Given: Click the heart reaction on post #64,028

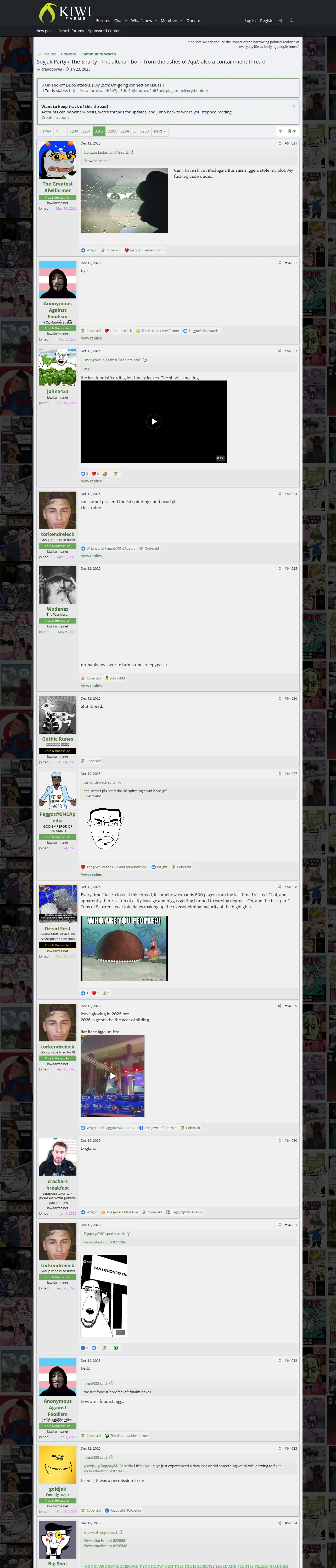Looking at the screenshot, I should coord(94,993).
